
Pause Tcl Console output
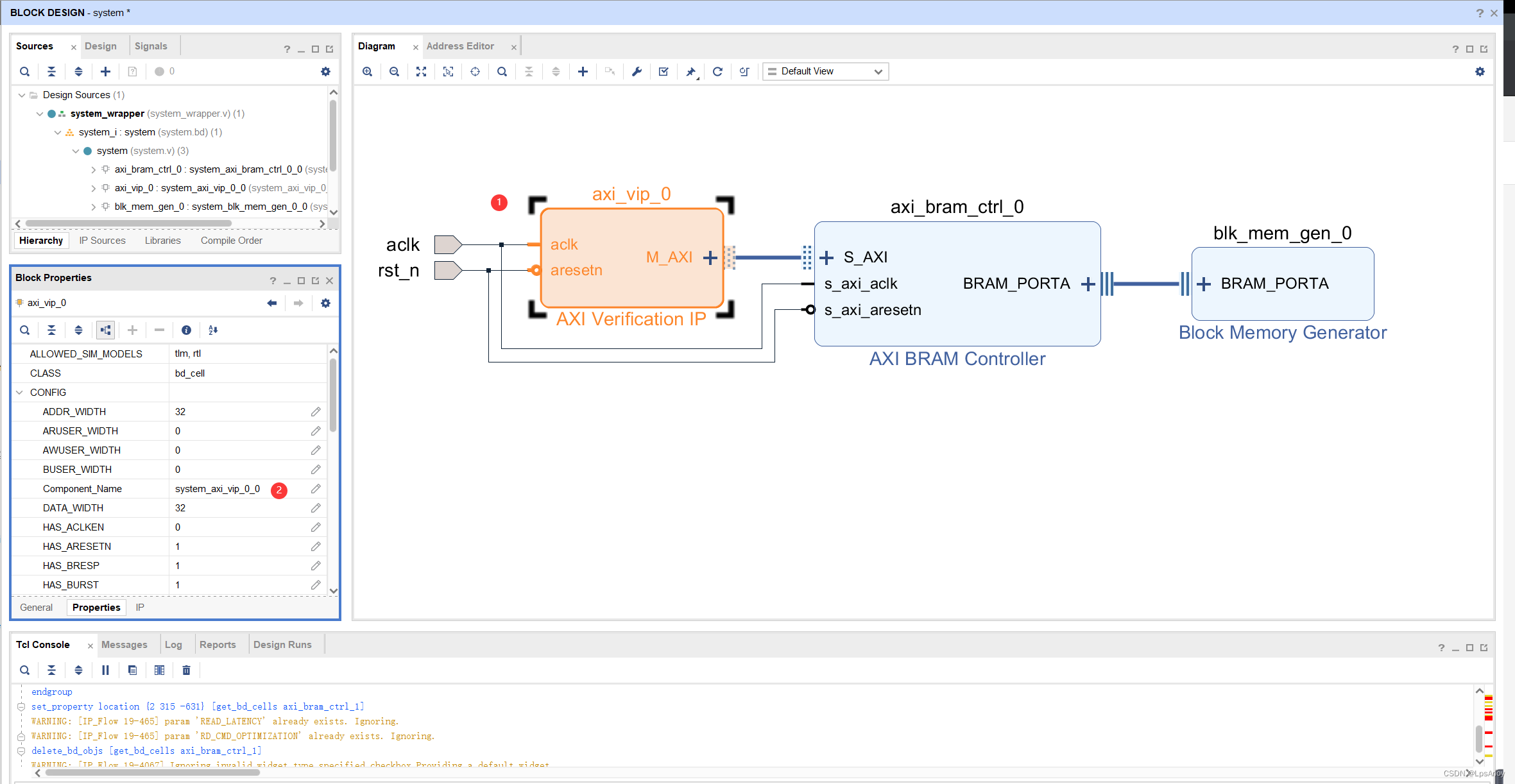pyautogui.click(x=105, y=670)
